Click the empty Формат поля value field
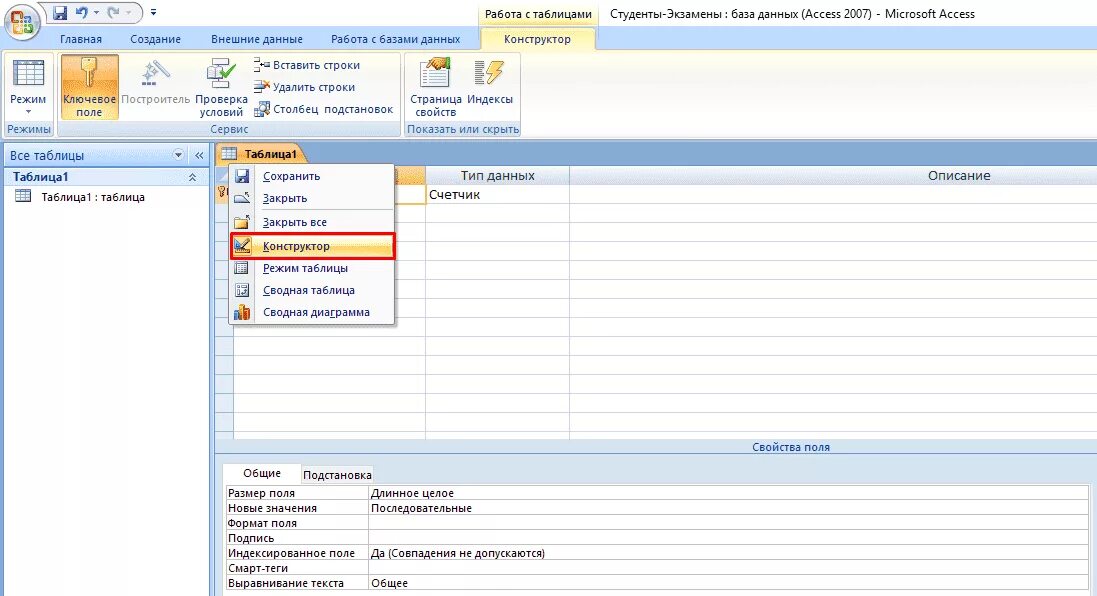The image size is (1097, 596). [728, 523]
